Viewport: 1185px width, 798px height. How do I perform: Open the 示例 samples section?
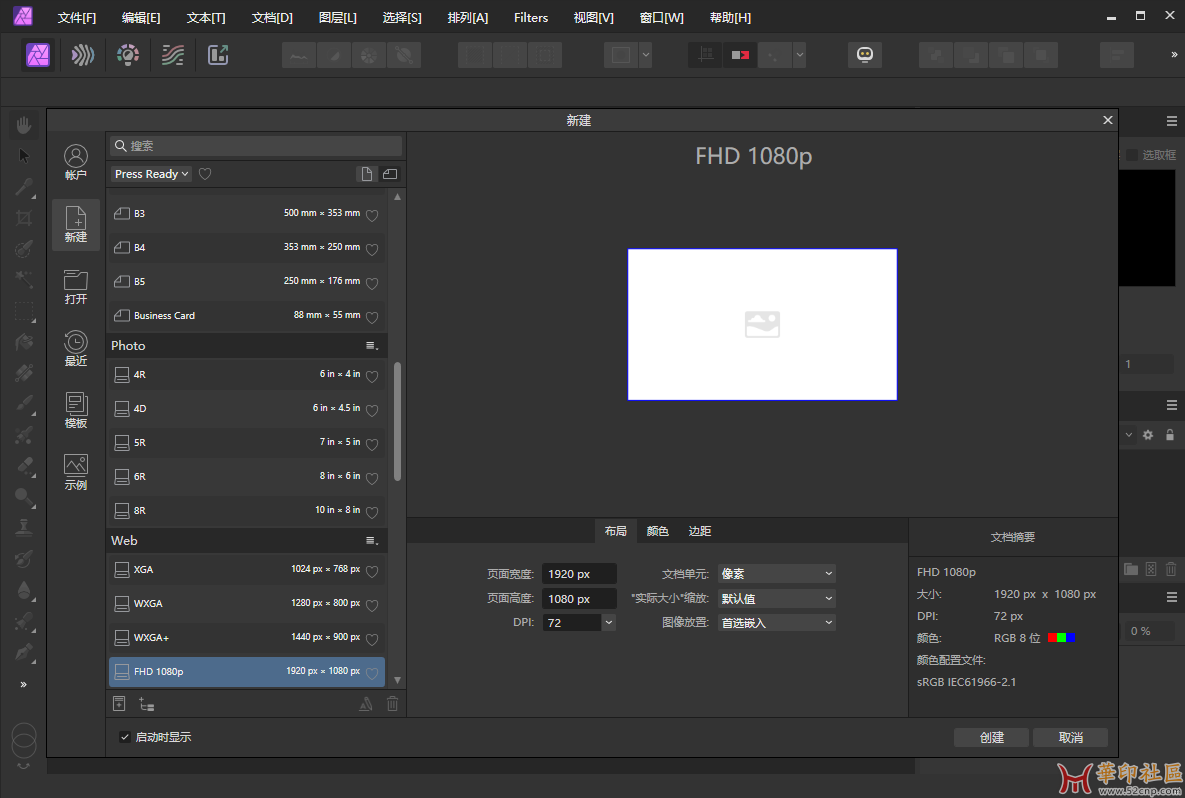pyautogui.click(x=76, y=472)
